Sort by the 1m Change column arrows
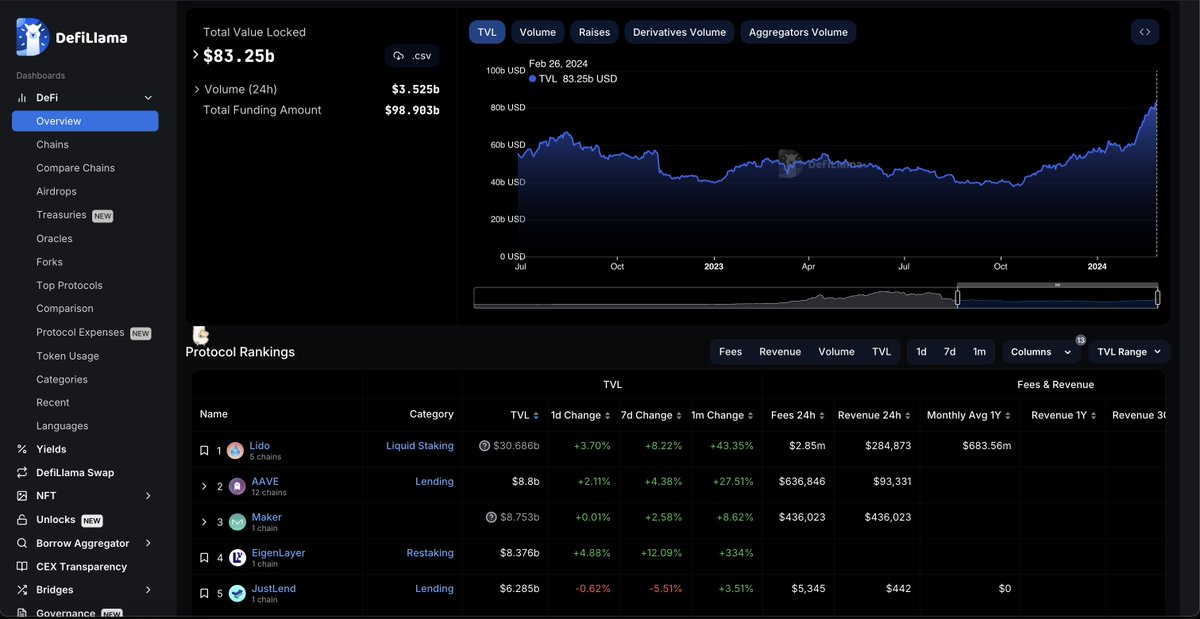Viewport: 1200px width, 619px height. [751, 415]
